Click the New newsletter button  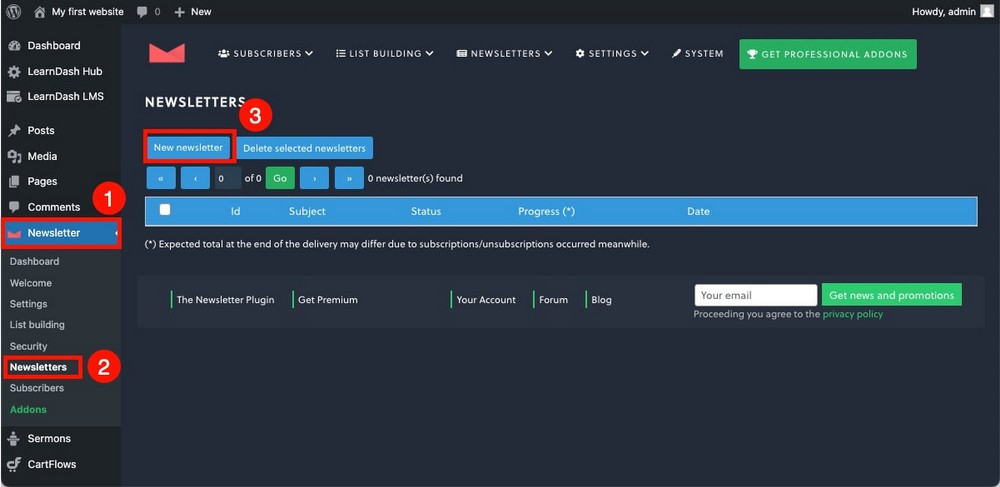[x=188, y=148]
